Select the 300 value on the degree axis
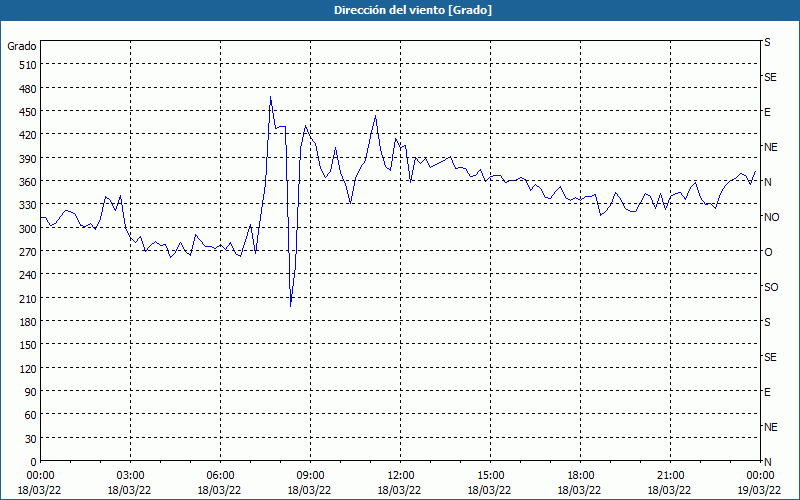The width and height of the screenshot is (800, 500). tap(29, 229)
